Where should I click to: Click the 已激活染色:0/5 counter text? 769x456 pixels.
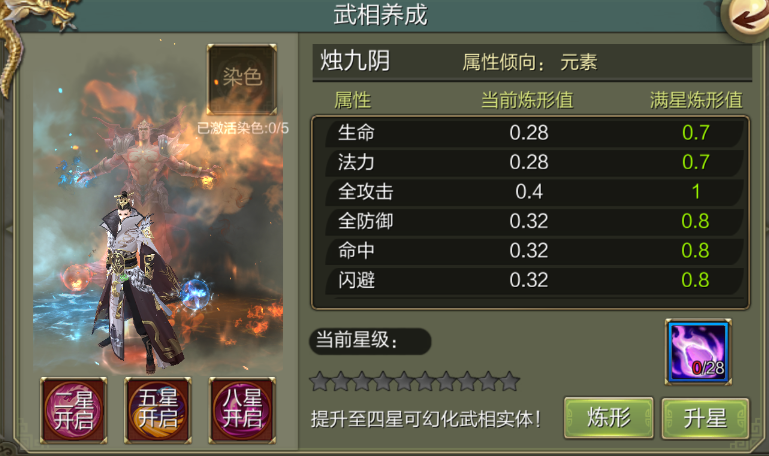(x=243, y=128)
